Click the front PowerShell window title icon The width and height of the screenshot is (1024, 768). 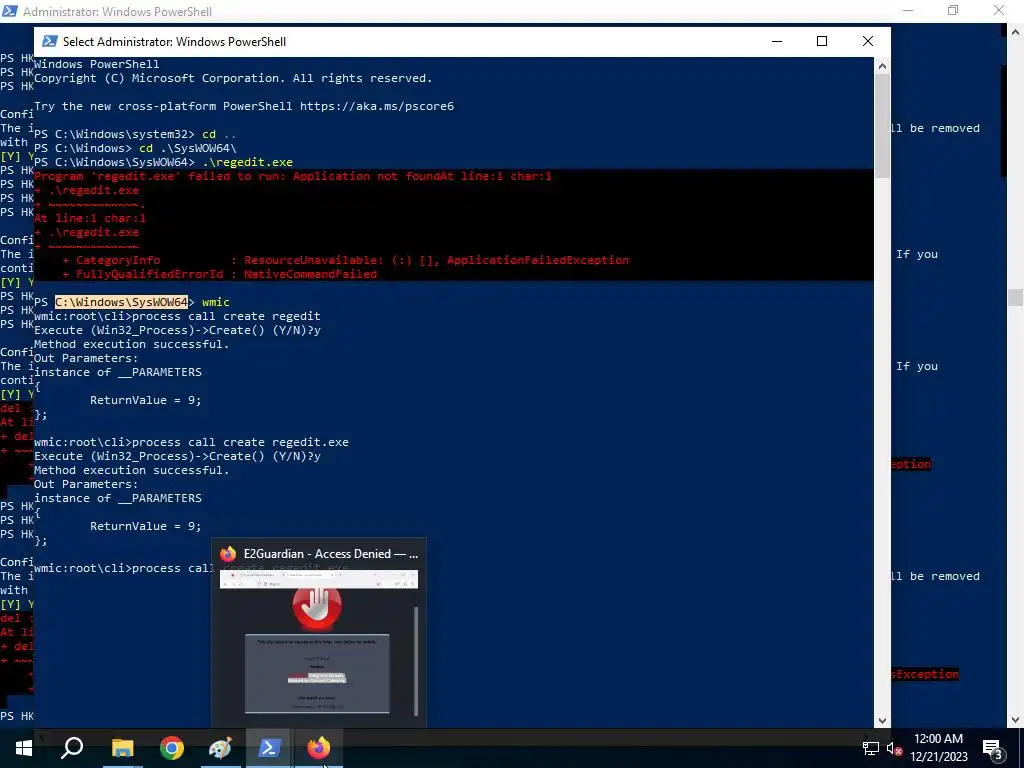[49, 41]
